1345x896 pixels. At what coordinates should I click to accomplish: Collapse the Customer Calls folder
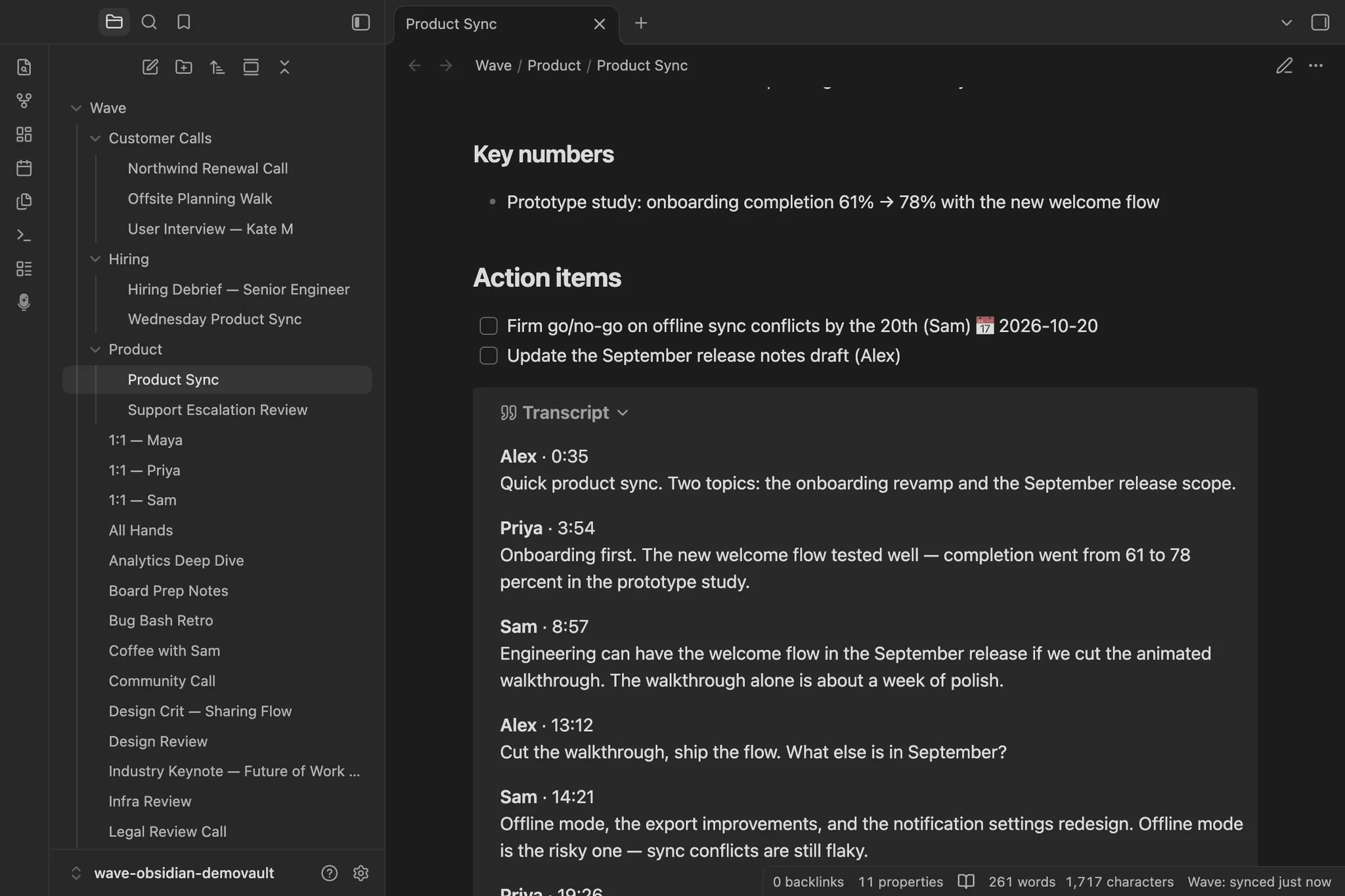tap(95, 139)
